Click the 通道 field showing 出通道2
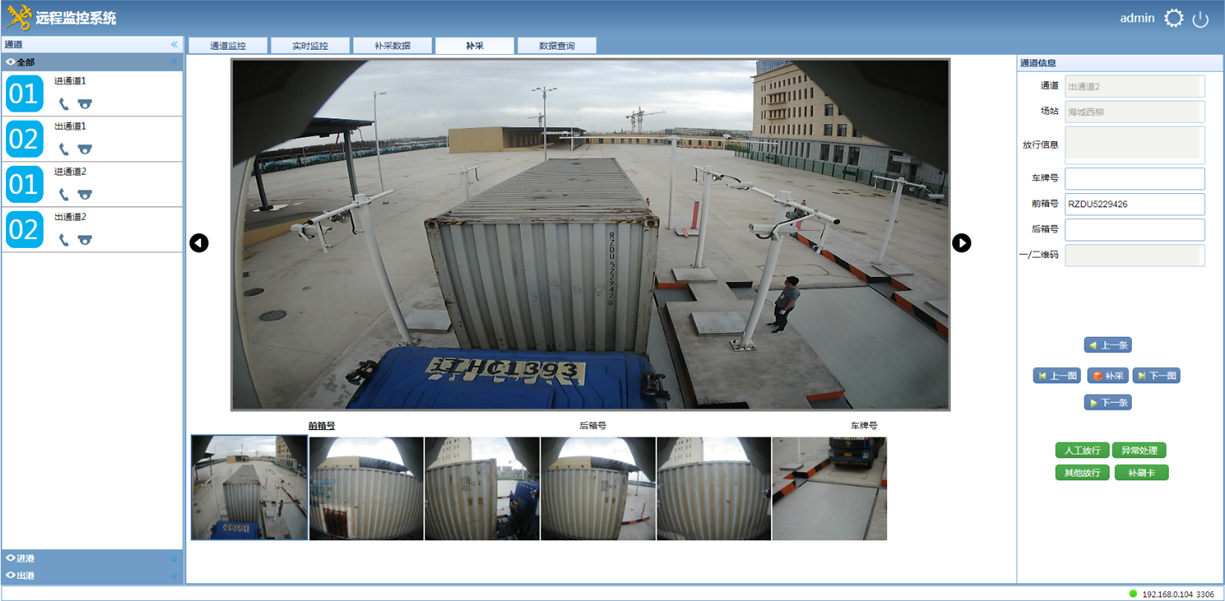The height and width of the screenshot is (601, 1225). tap(1135, 86)
